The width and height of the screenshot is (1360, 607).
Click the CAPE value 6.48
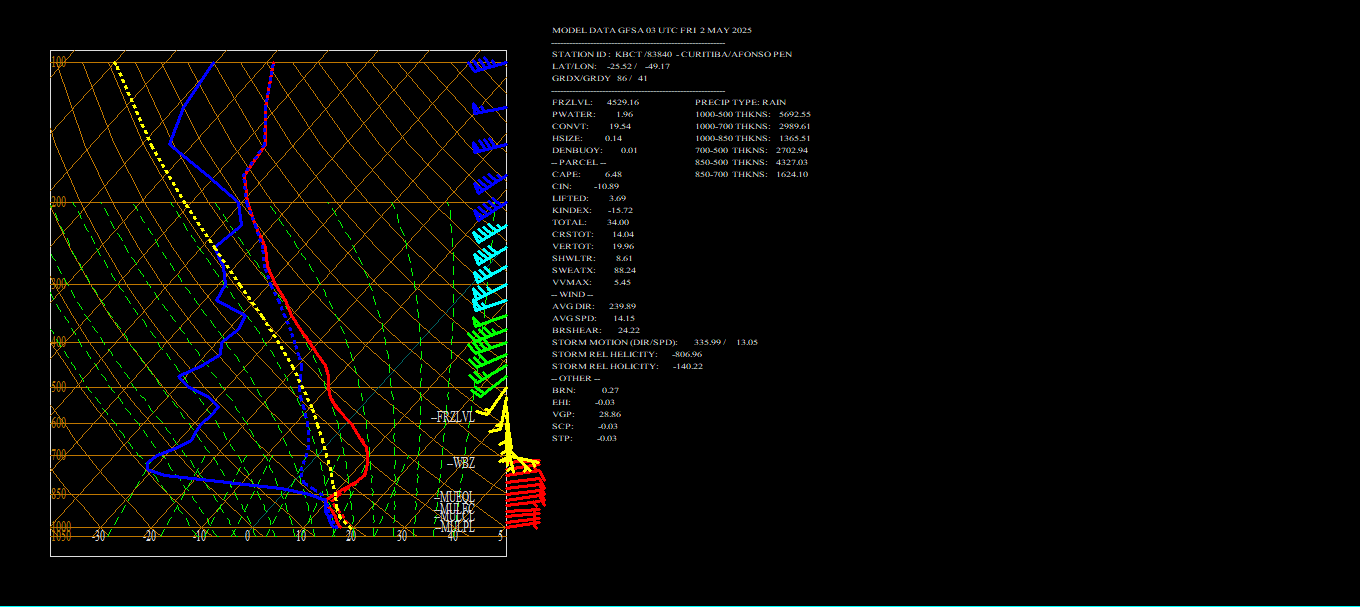coord(613,174)
